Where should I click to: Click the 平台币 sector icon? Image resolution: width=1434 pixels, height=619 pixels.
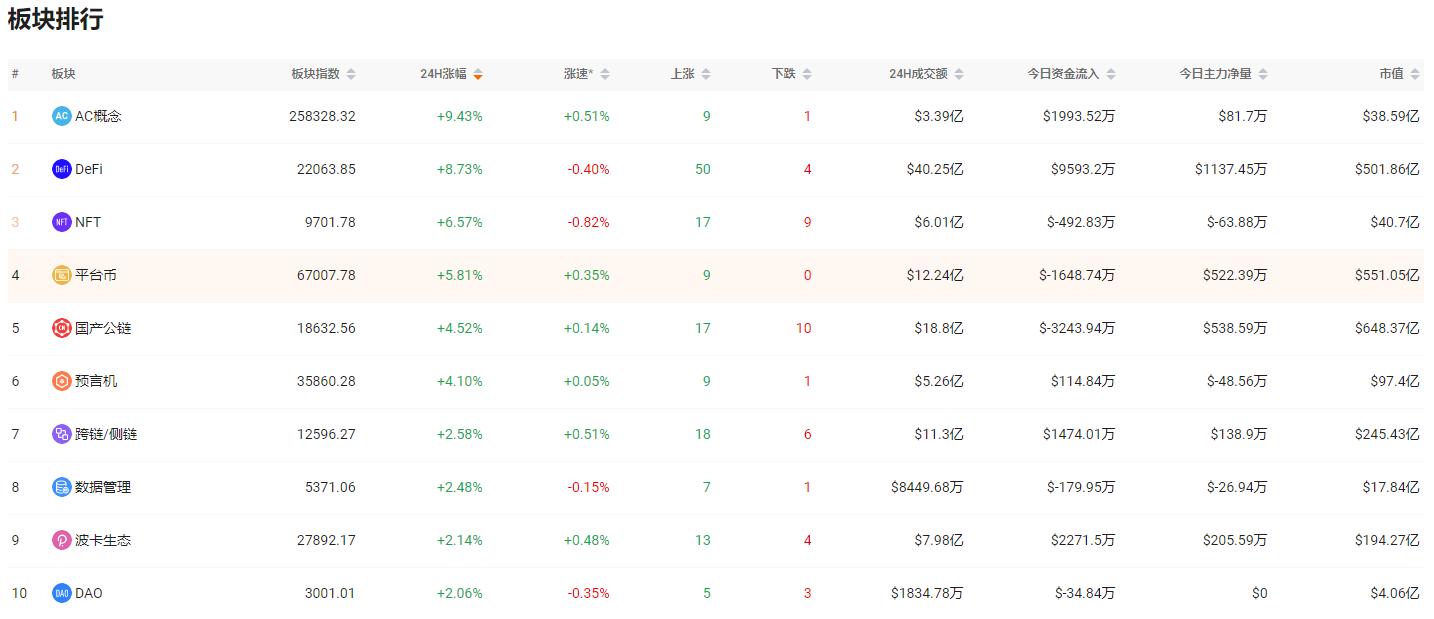(x=62, y=275)
